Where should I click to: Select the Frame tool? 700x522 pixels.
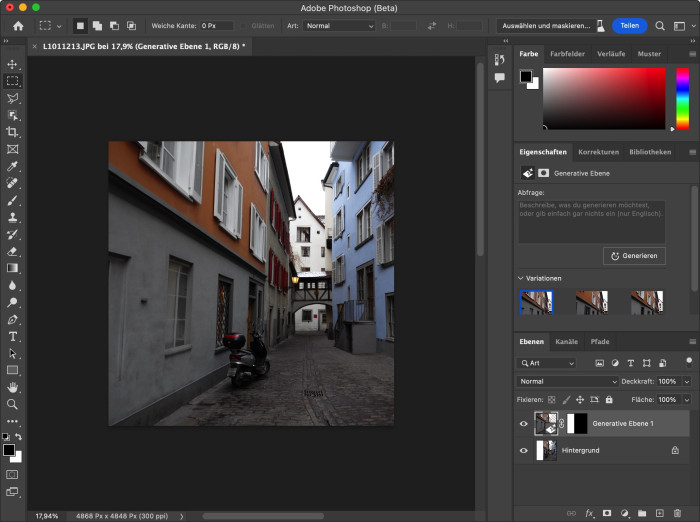(x=12, y=149)
